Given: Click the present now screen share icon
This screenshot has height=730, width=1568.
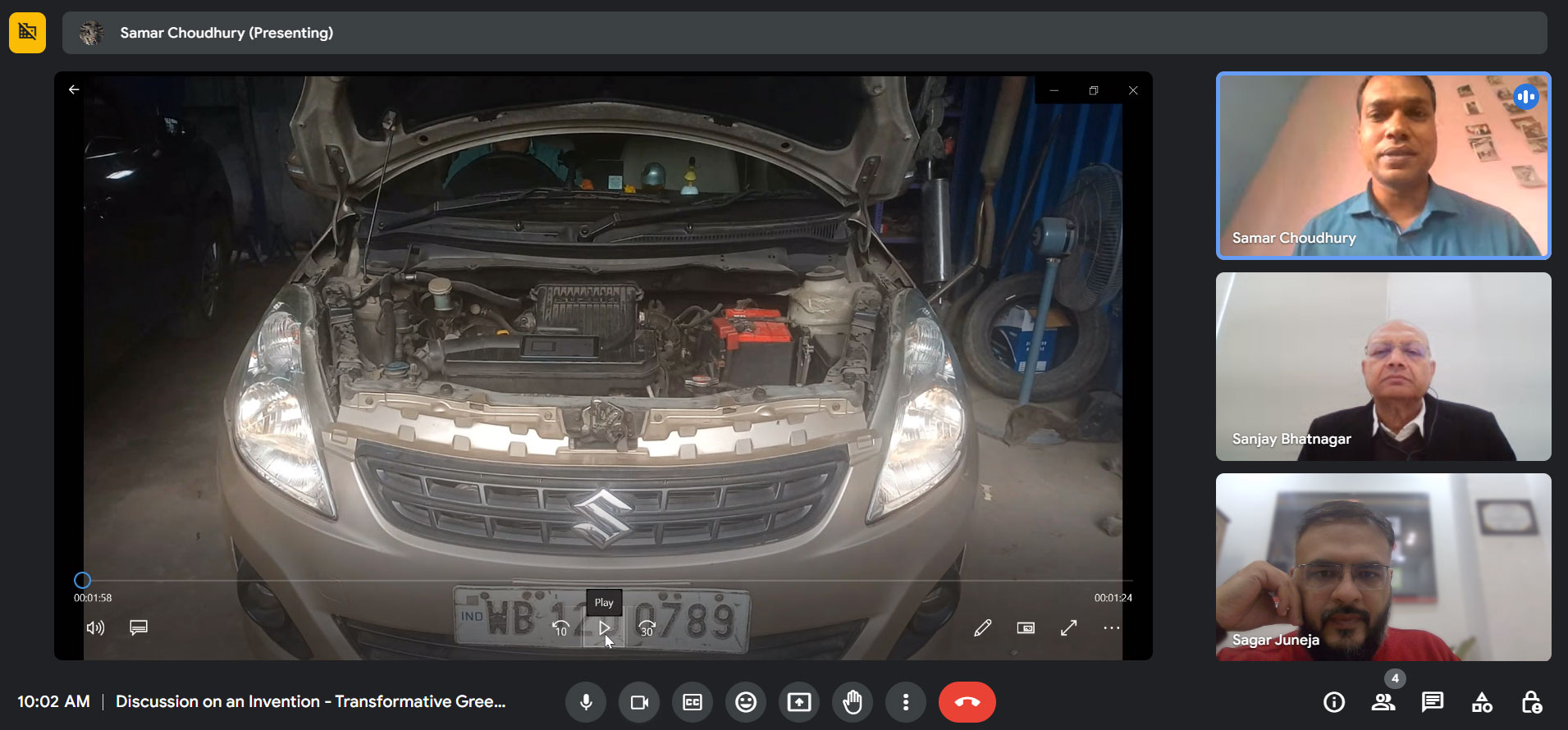Looking at the screenshot, I should click(x=799, y=702).
